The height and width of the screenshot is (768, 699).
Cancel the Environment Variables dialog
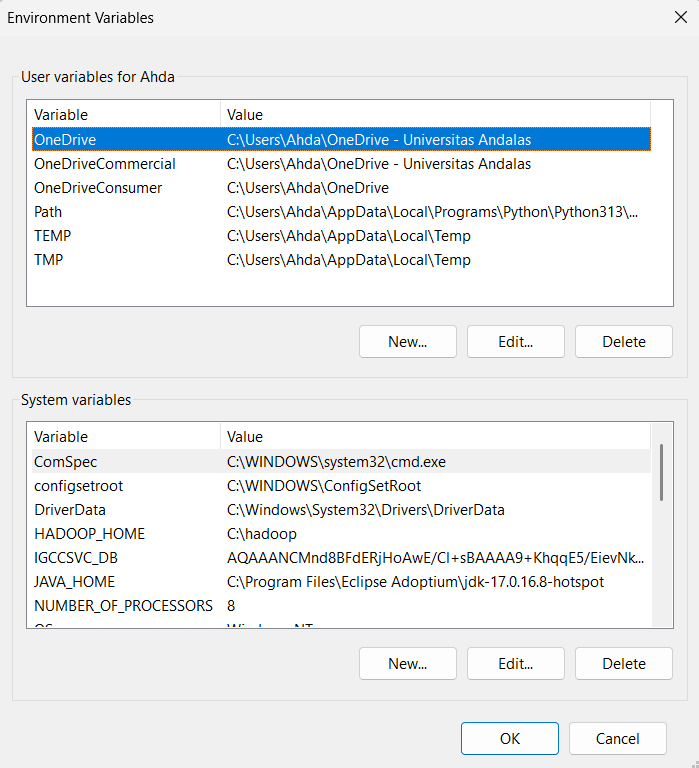[617, 739]
